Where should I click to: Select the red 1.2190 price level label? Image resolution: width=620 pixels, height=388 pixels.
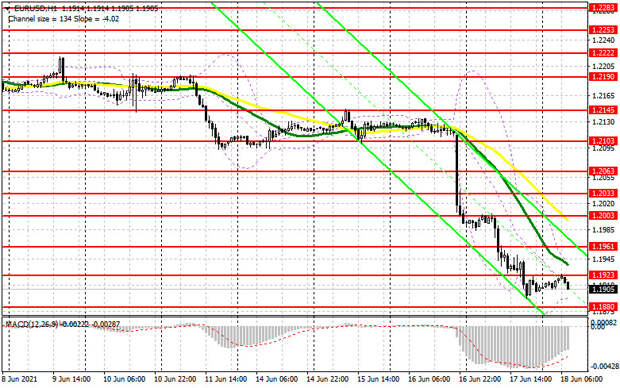click(603, 77)
